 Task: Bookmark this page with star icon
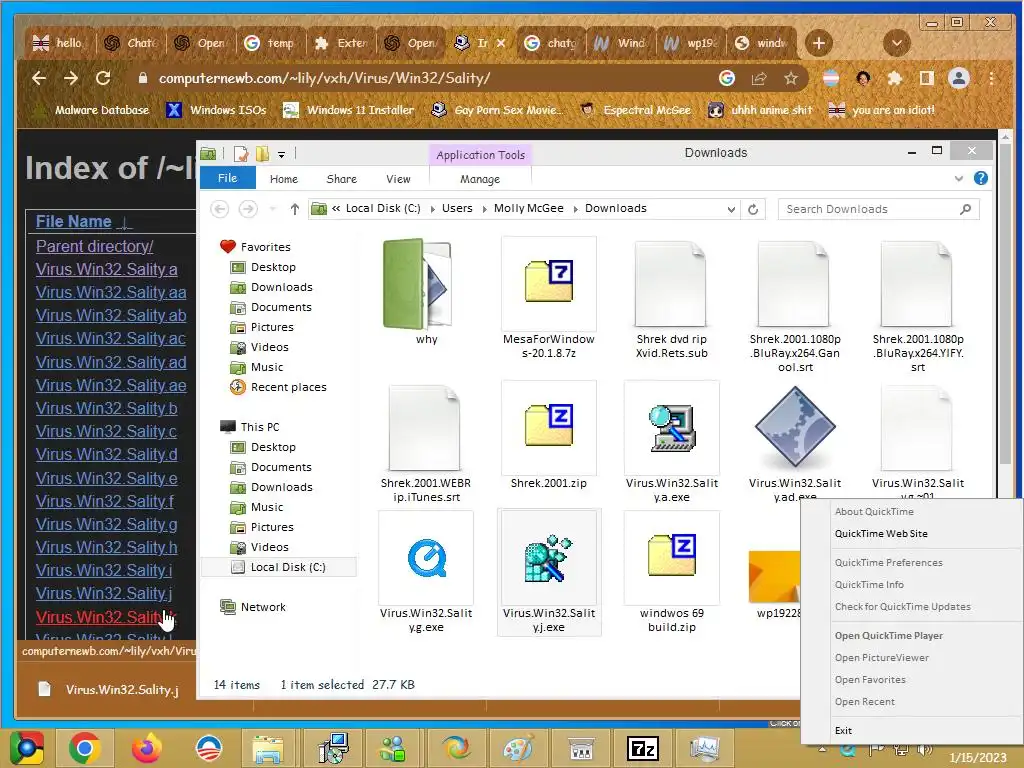click(x=791, y=79)
